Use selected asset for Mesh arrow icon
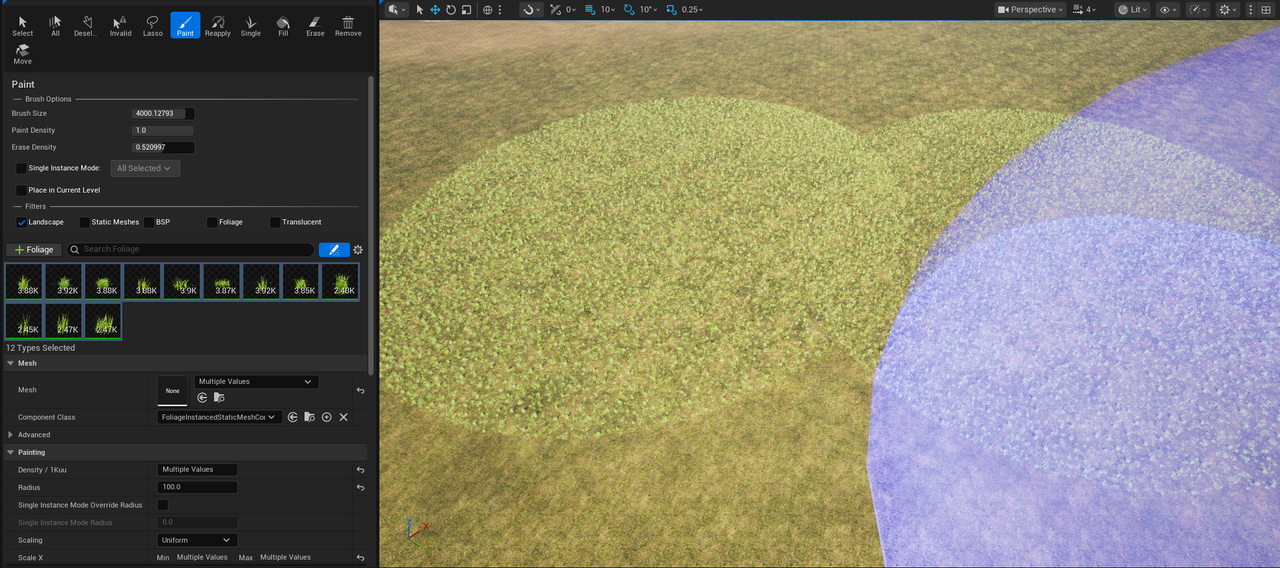Viewport: 1280px width, 568px height. click(x=202, y=397)
